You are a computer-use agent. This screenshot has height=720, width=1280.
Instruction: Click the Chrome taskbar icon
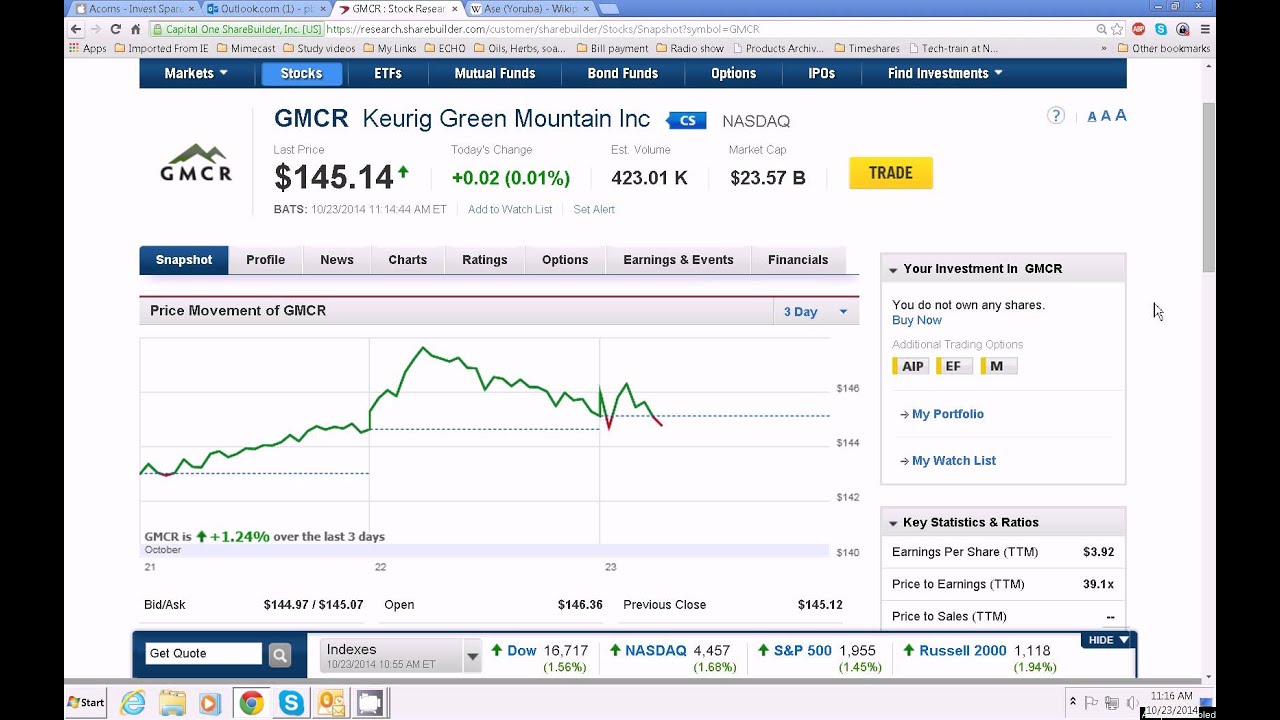pyautogui.click(x=251, y=703)
